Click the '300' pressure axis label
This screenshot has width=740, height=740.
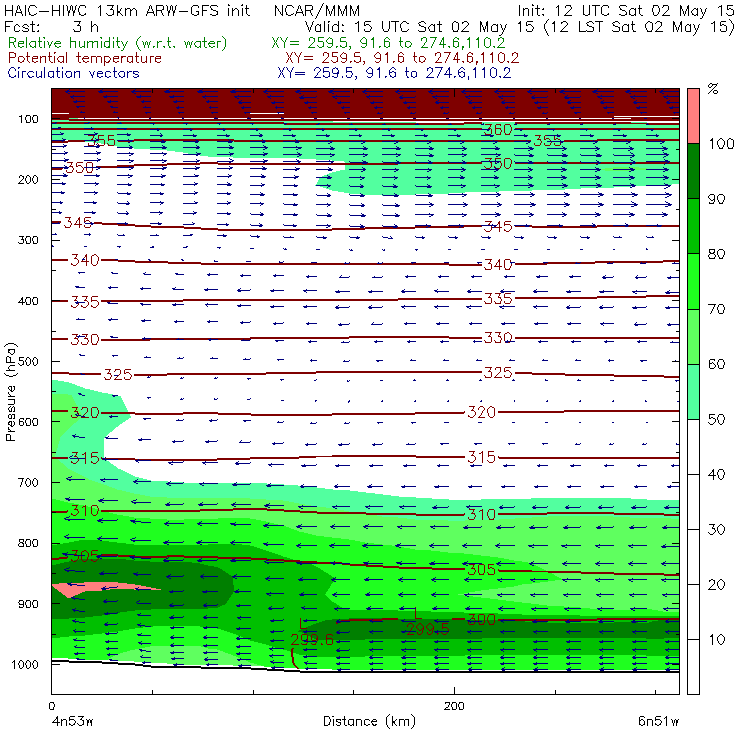(x=28, y=240)
